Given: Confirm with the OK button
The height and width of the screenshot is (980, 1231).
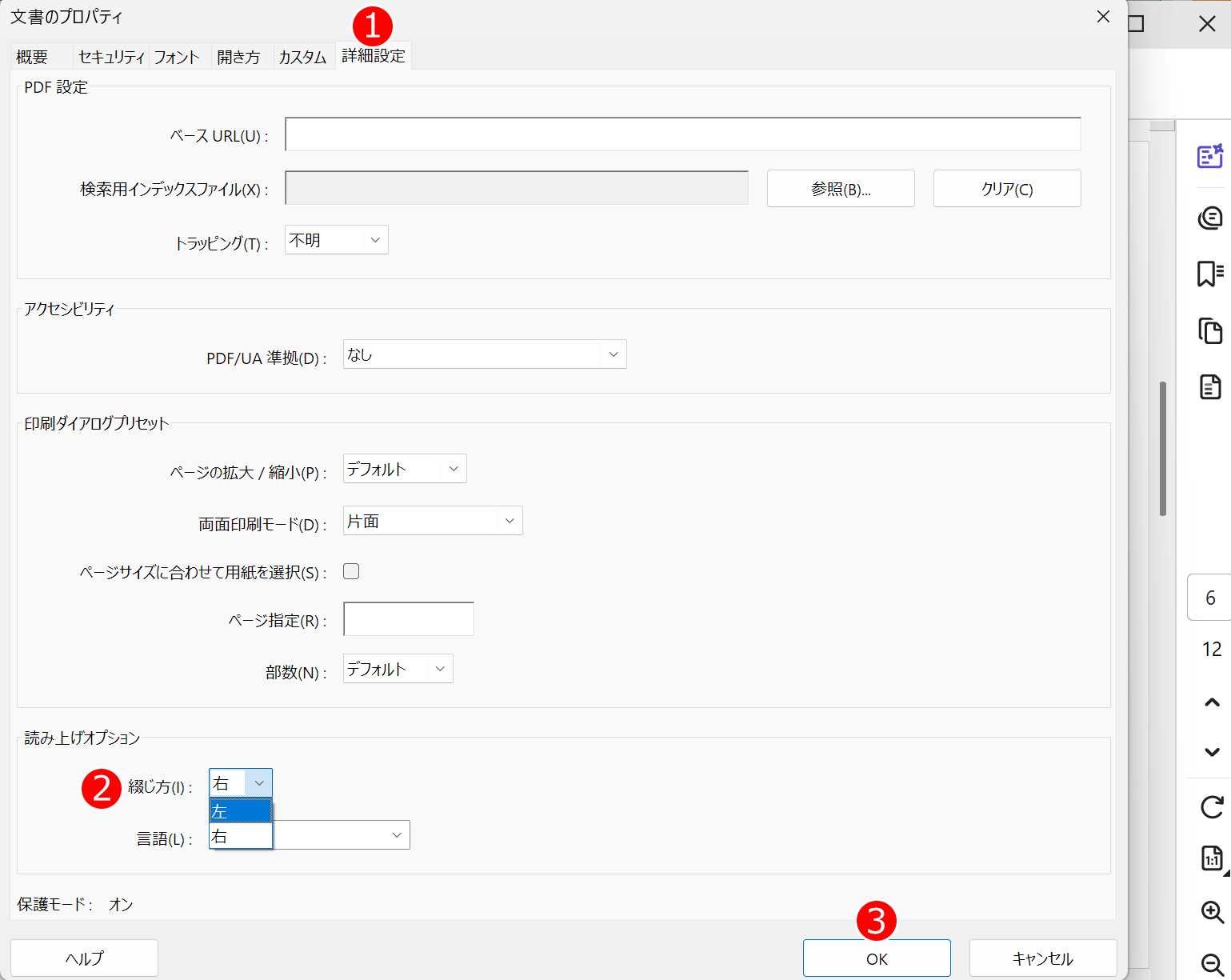Looking at the screenshot, I should (877, 958).
